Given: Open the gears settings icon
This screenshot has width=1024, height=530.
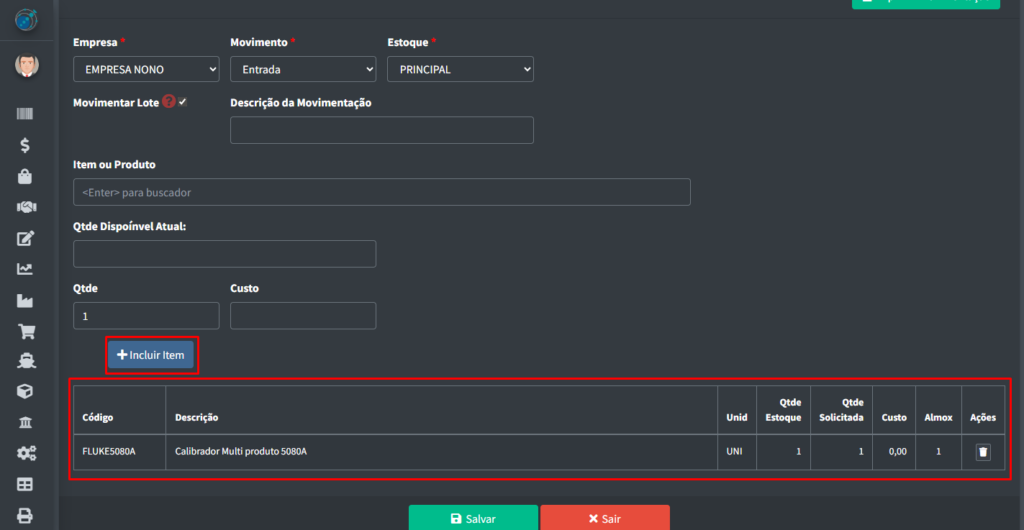Looking at the screenshot, I should click(26, 453).
